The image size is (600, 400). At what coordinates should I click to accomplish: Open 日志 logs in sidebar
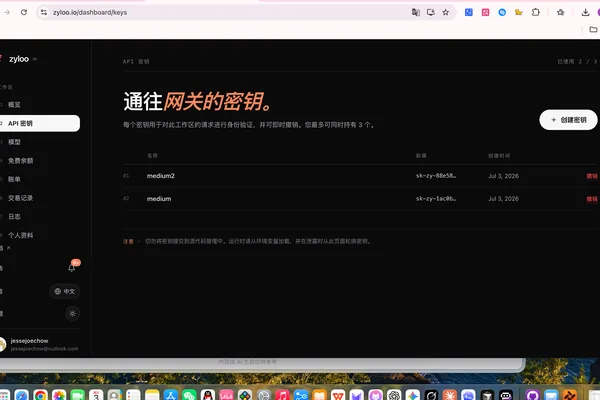coord(14,217)
